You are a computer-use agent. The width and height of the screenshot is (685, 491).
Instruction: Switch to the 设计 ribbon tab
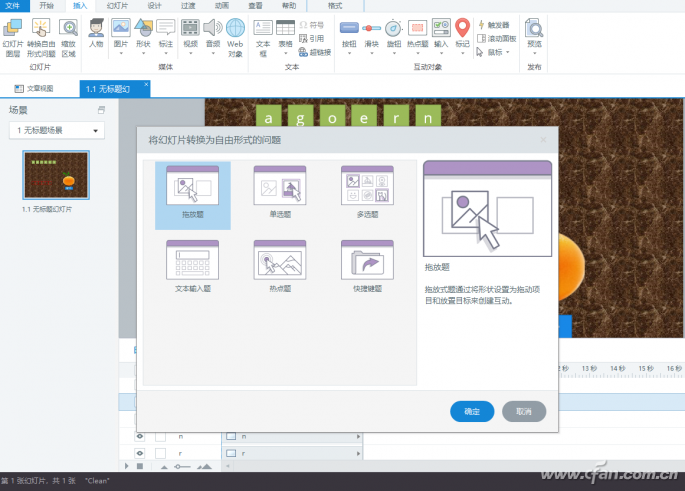pyautogui.click(x=154, y=6)
